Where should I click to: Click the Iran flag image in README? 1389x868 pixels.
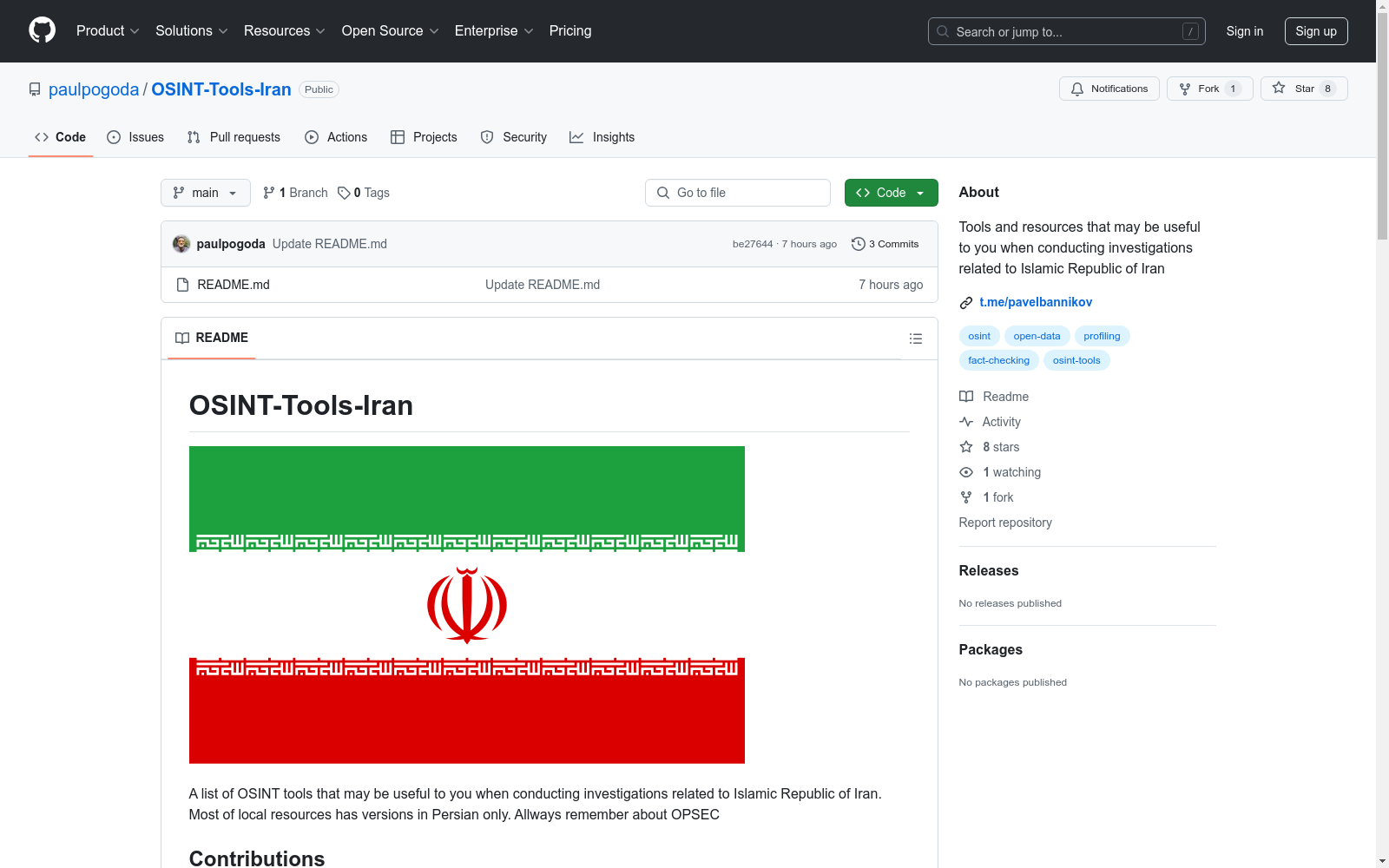467,605
